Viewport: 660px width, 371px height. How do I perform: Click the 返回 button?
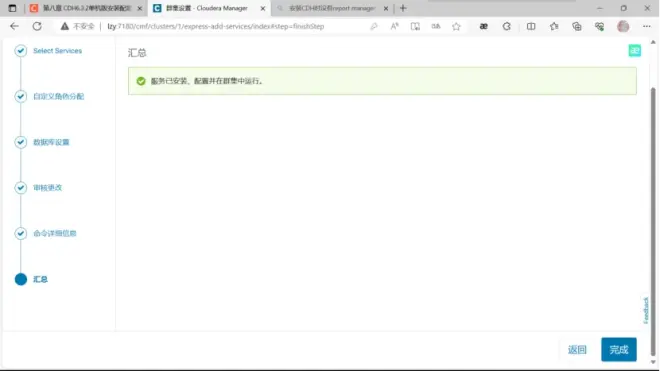(577, 350)
